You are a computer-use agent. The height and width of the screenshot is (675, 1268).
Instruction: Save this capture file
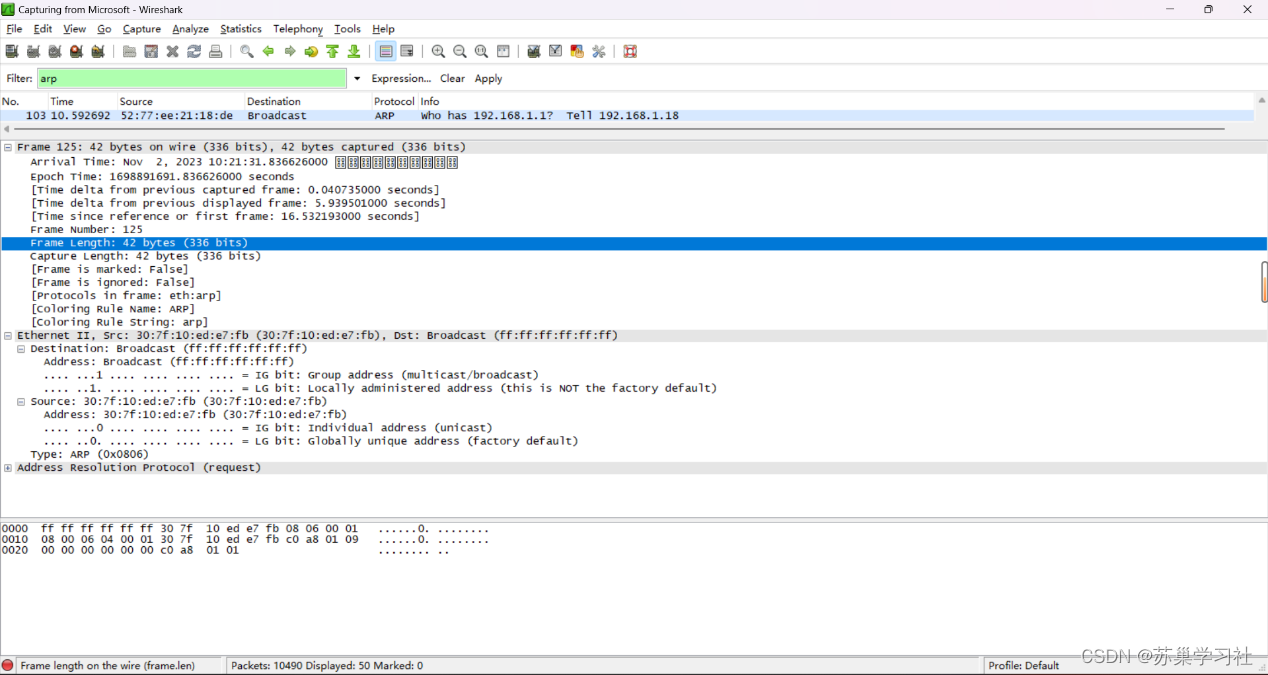(151, 51)
